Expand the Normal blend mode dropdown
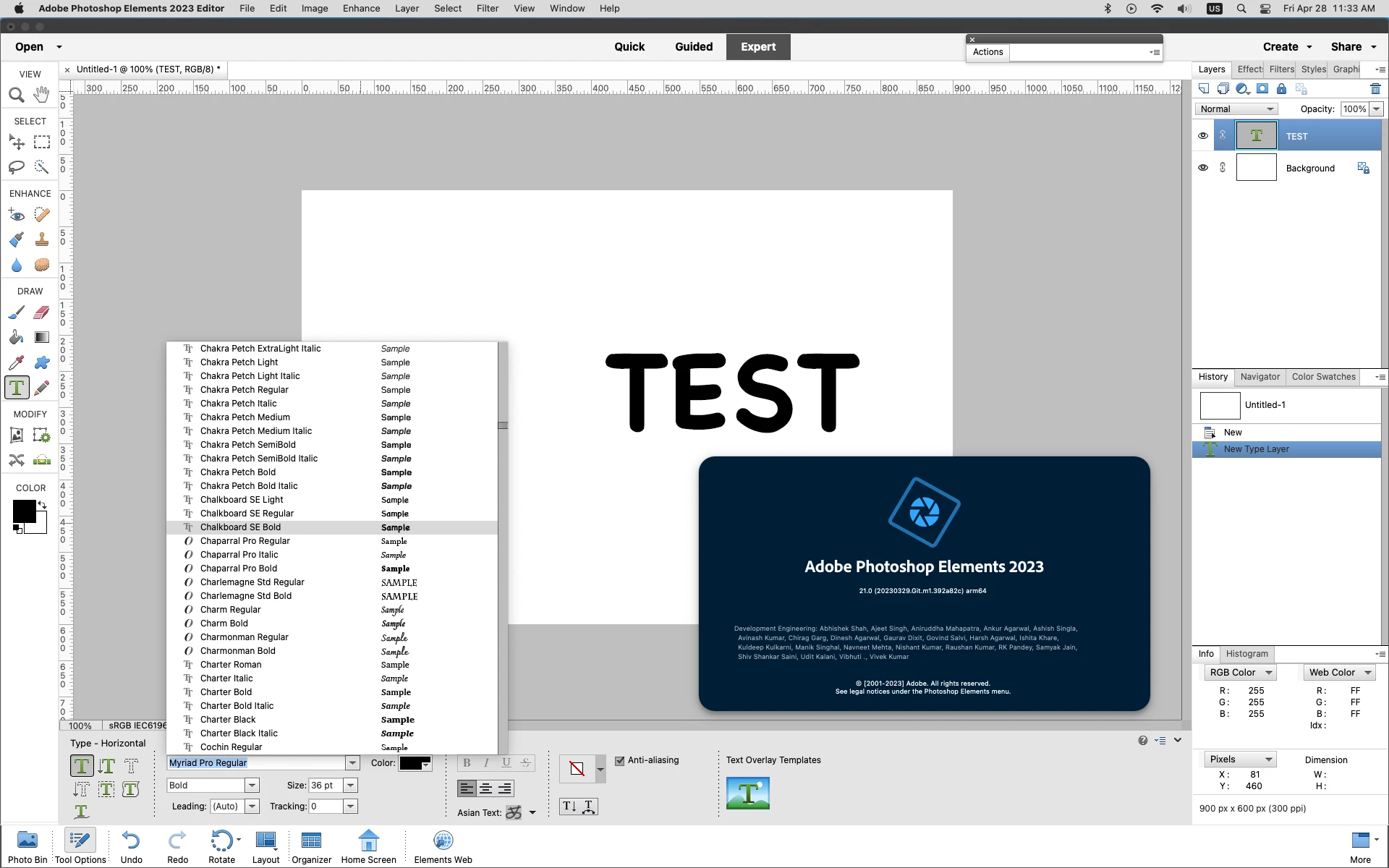The height and width of the screenshot is (868, 1389). (1236, 109)
